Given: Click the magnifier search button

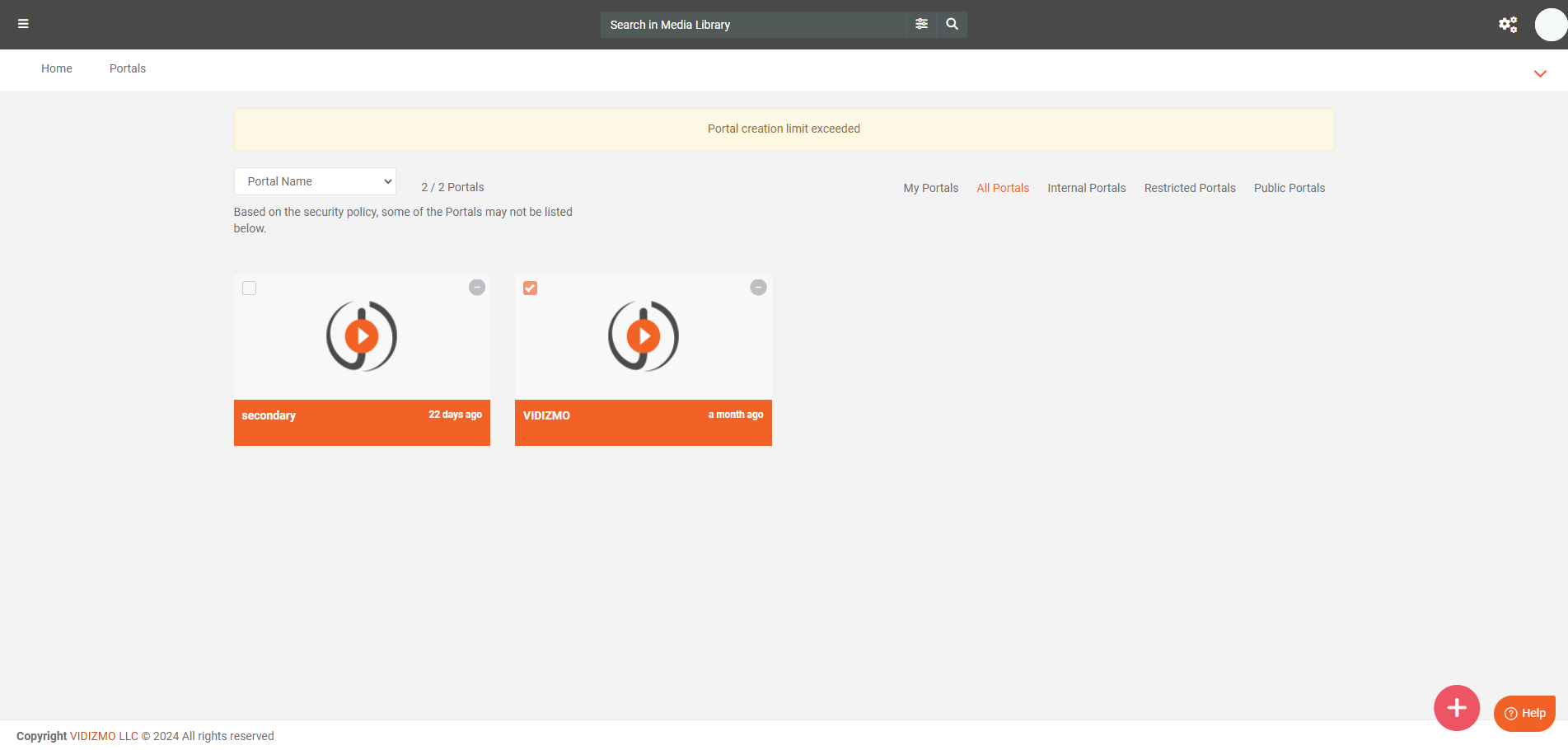Looking at the screenshot, I should tap(952, 24).
